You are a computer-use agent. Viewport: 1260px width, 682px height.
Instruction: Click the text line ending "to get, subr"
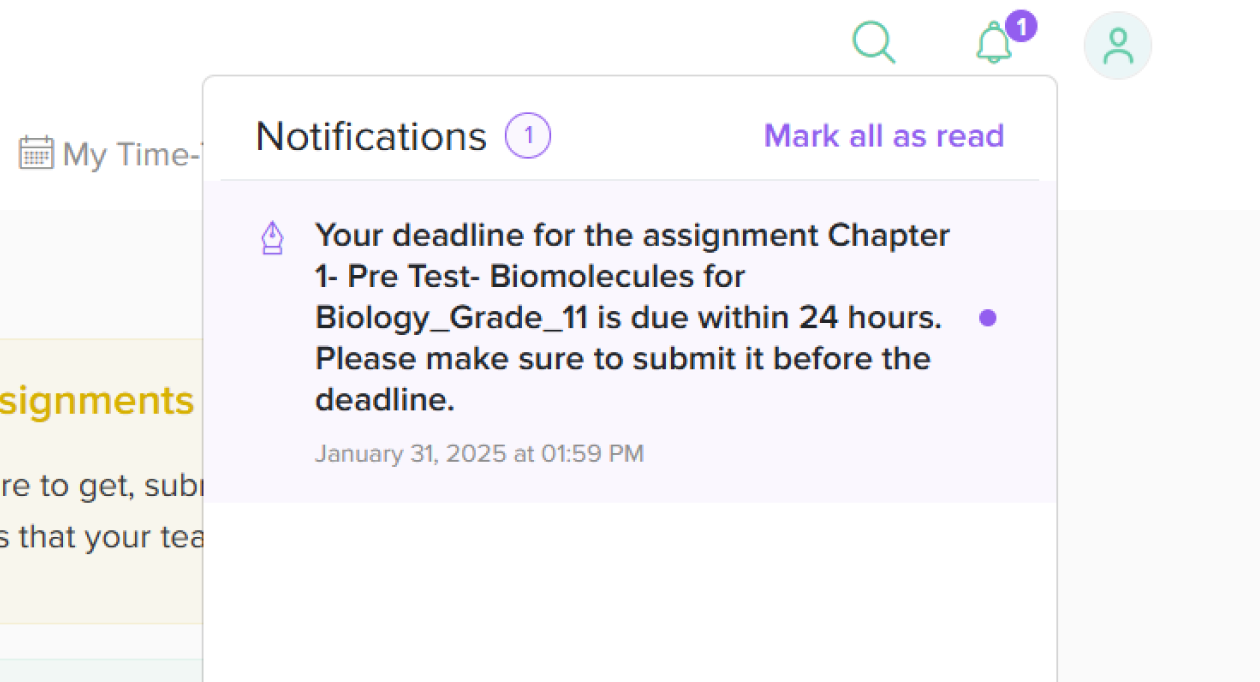click(100, 487)
